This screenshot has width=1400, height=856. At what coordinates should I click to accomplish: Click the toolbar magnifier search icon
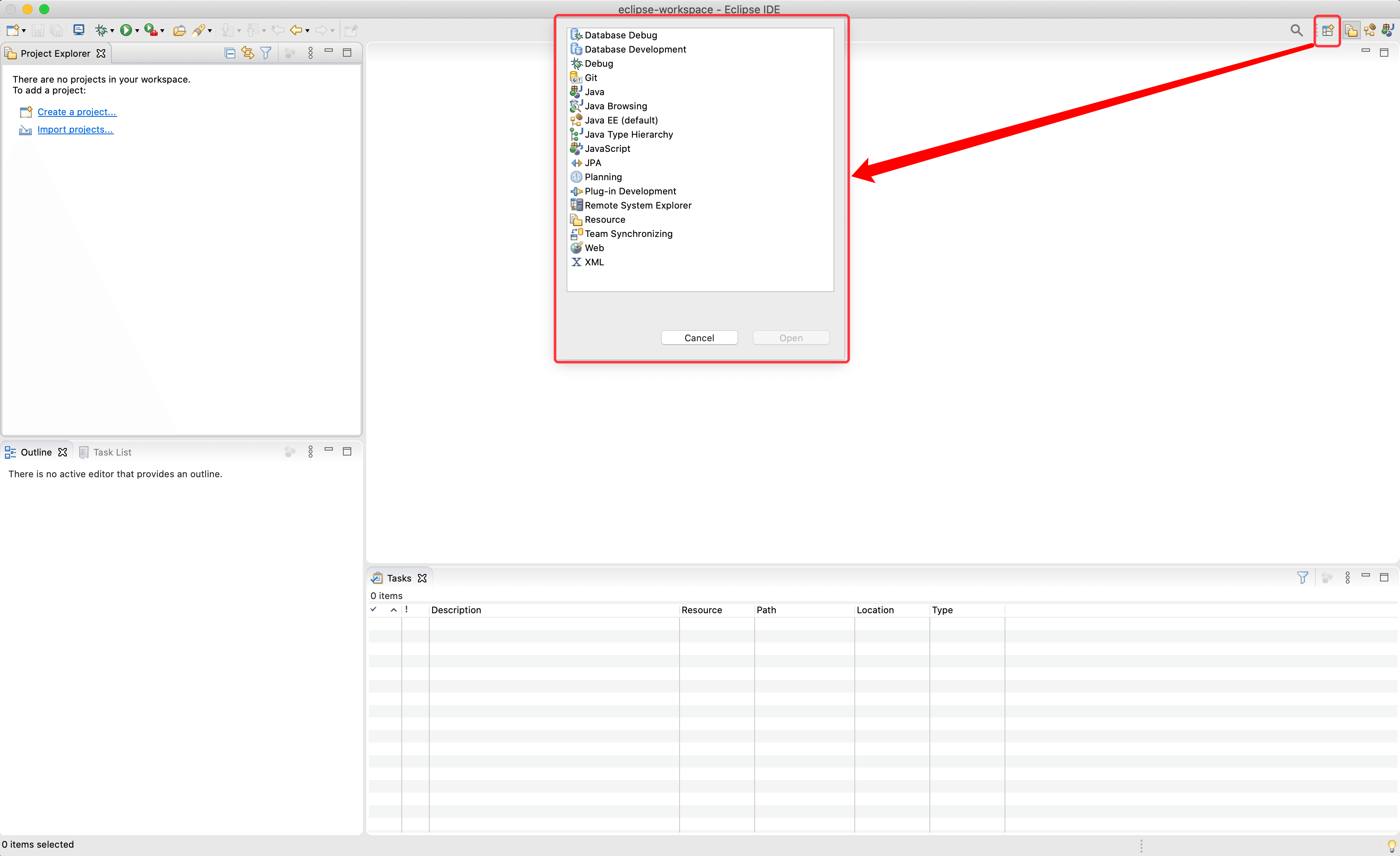[x=1296, y=30]
